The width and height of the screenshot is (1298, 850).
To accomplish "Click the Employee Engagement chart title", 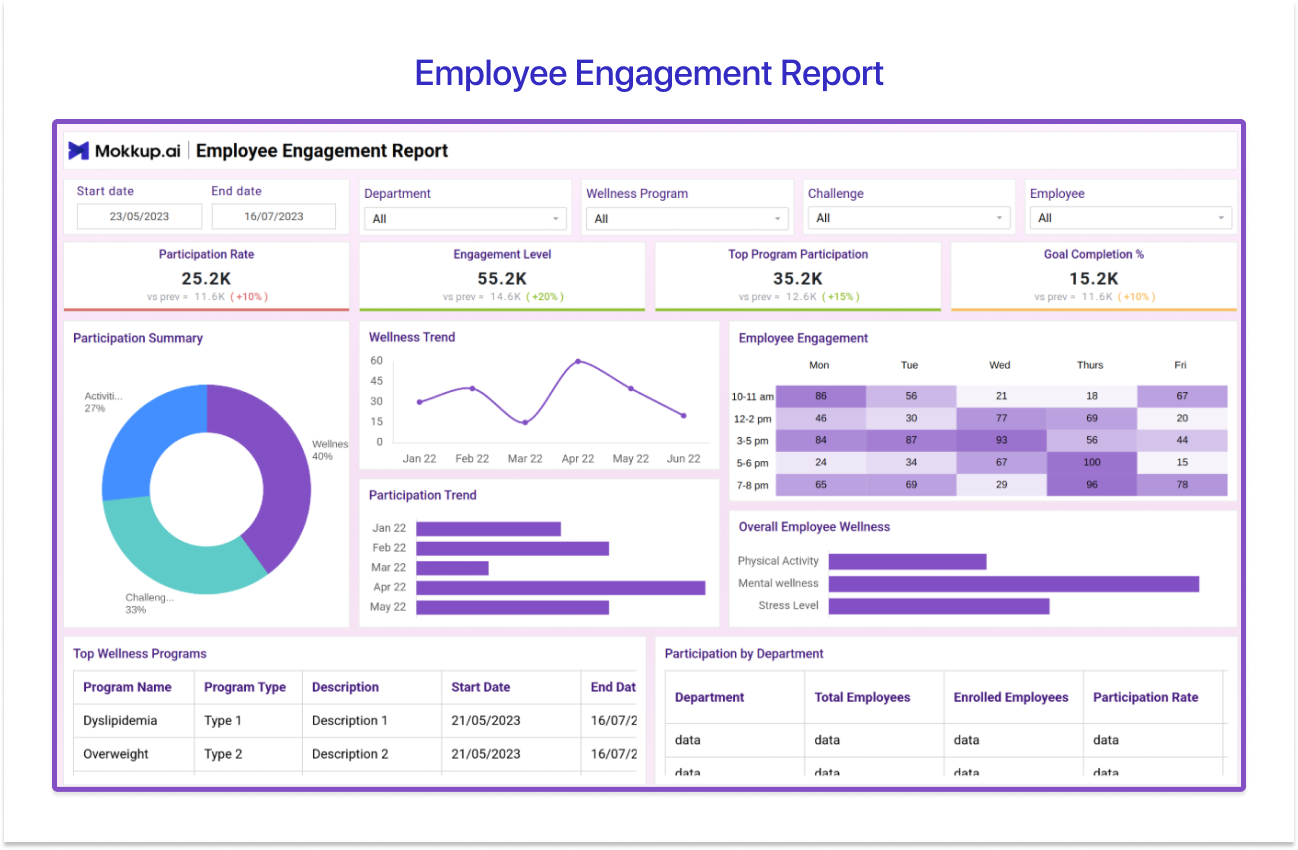I will coord(803,338).
